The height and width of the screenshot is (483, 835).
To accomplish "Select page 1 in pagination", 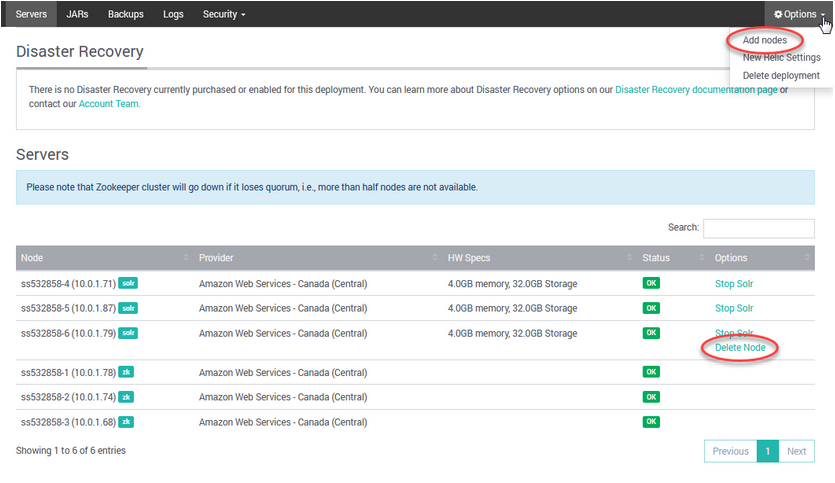I will tap(767, 451).
